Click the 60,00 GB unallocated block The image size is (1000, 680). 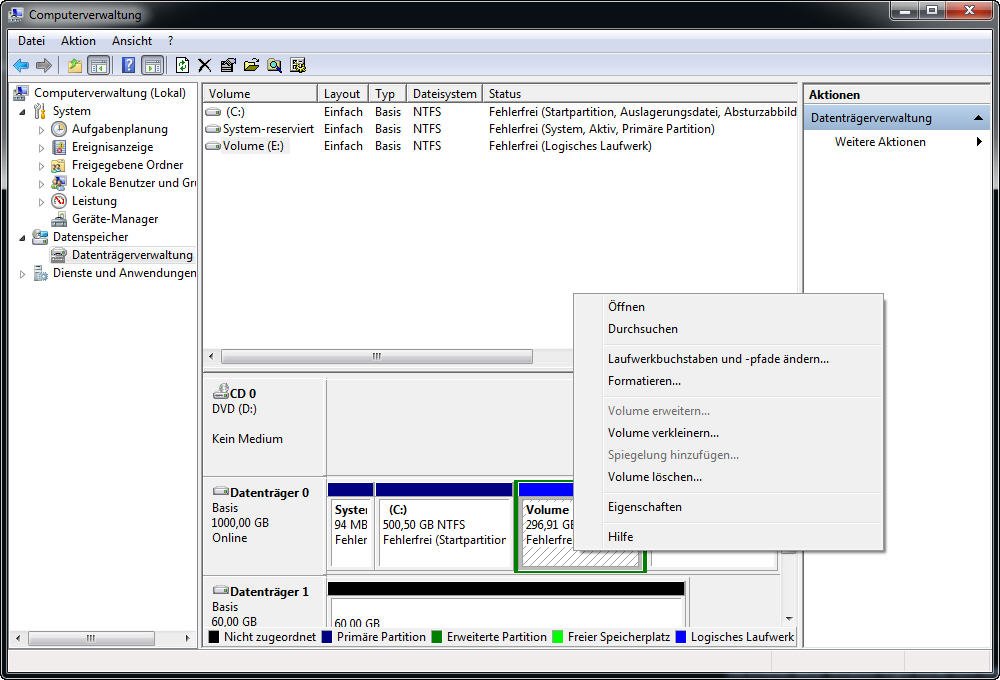[506, 605]
